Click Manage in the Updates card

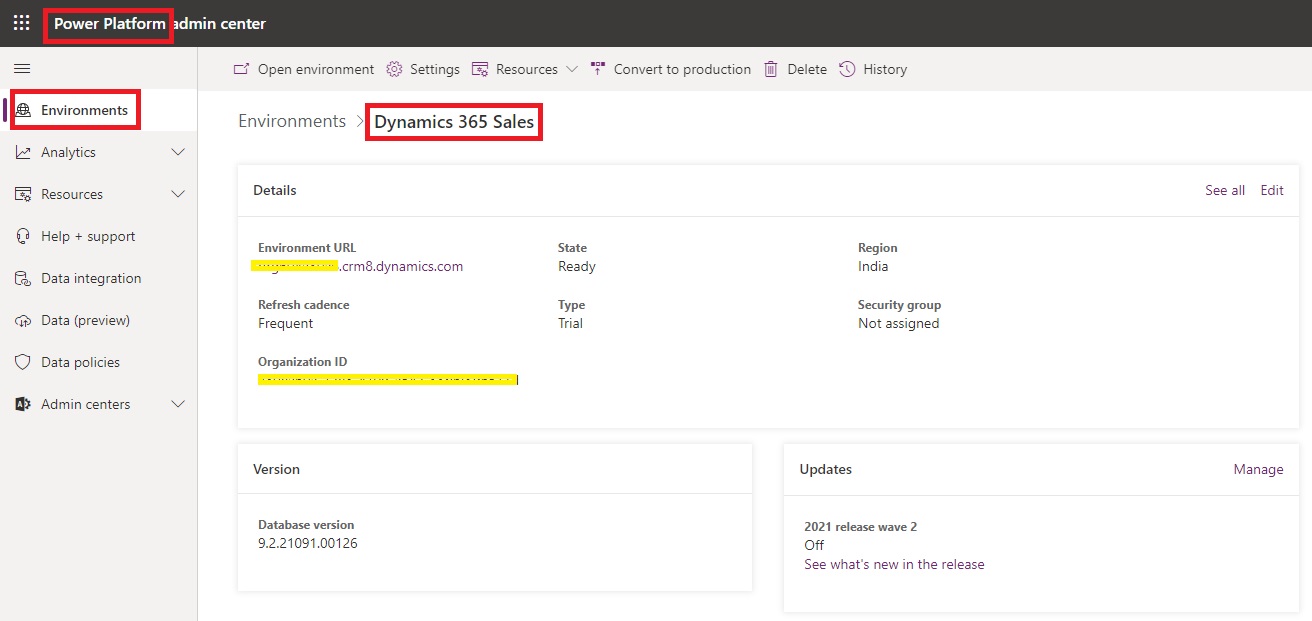1258,469
